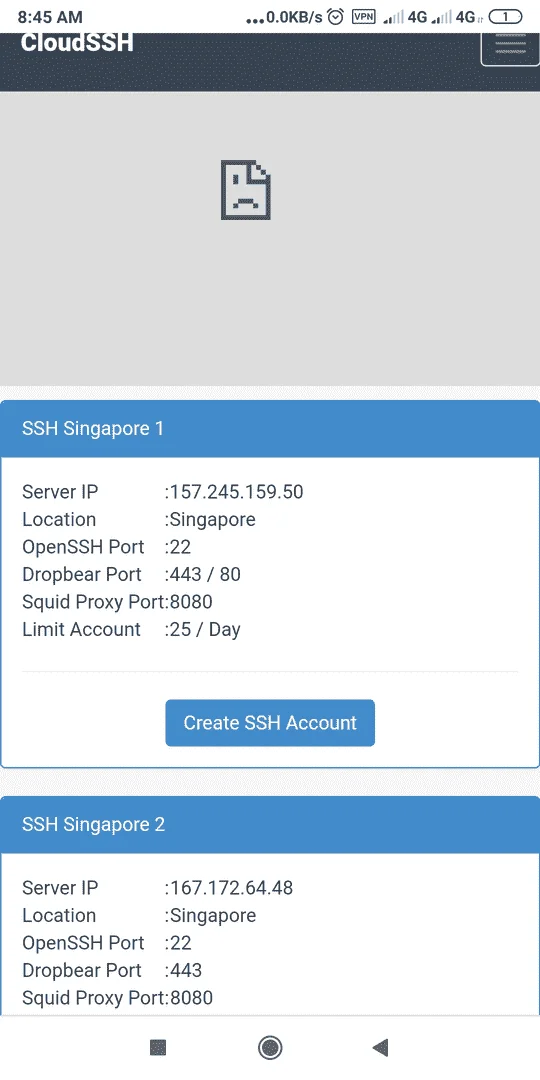This screenshot has width=540, height=1080.
Task: Tap the VPN status bar icon
Action: coord(364,17)
